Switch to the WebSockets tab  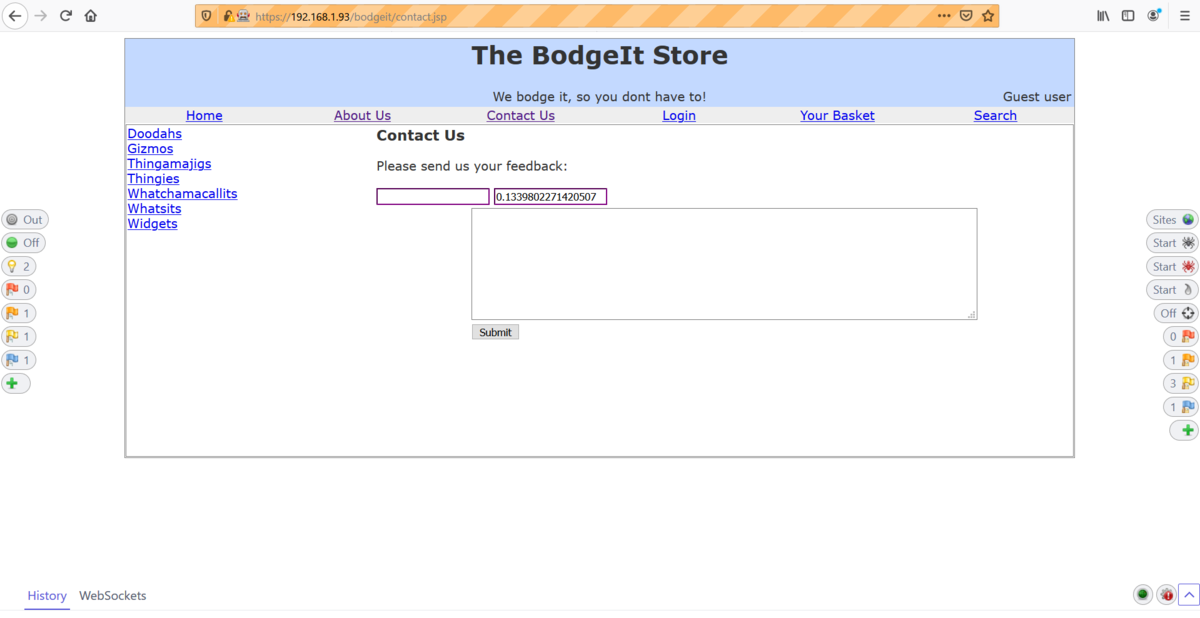click(x=113, y=596)
